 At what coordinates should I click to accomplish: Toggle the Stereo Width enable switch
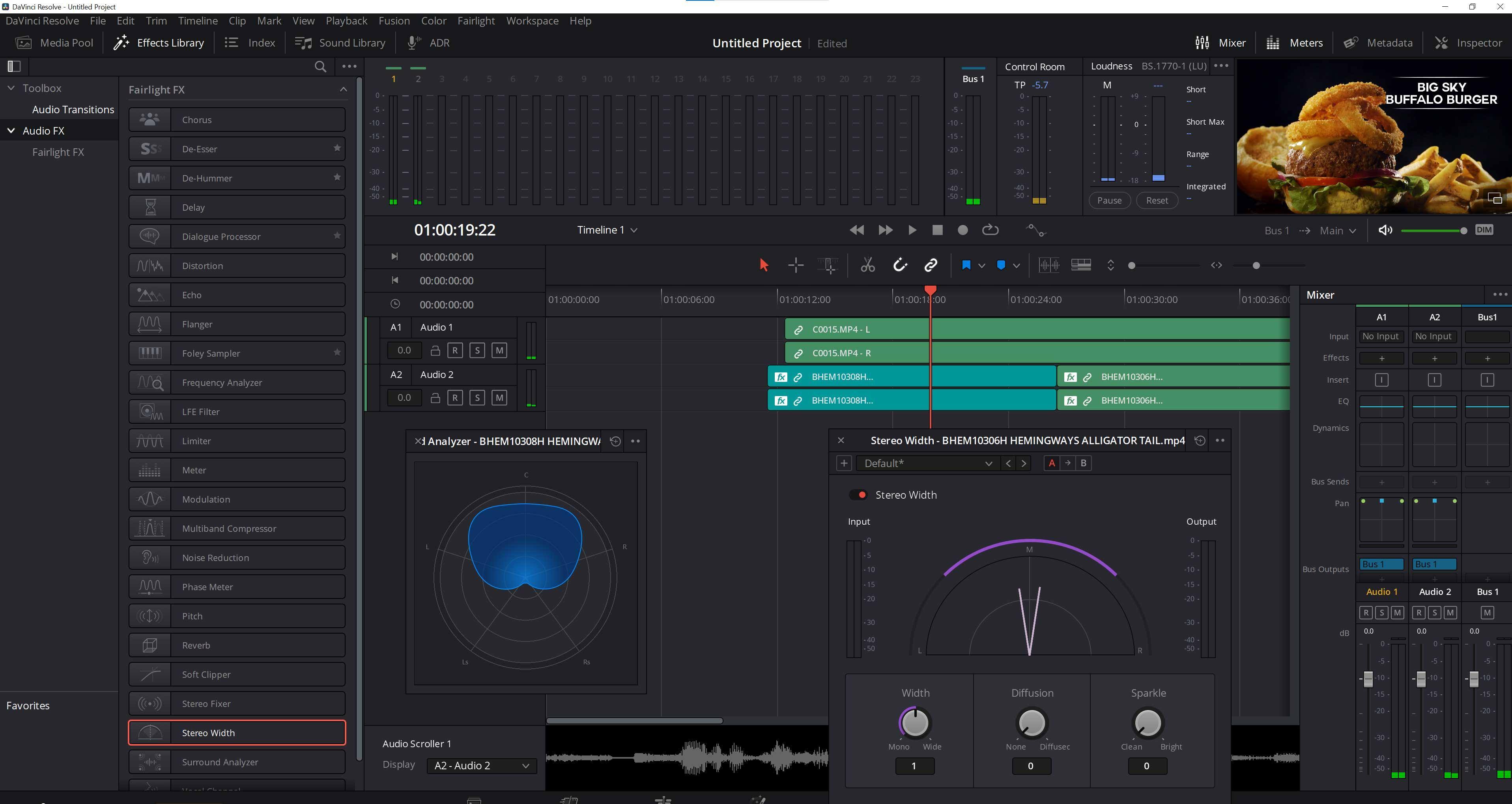point(858,495)
